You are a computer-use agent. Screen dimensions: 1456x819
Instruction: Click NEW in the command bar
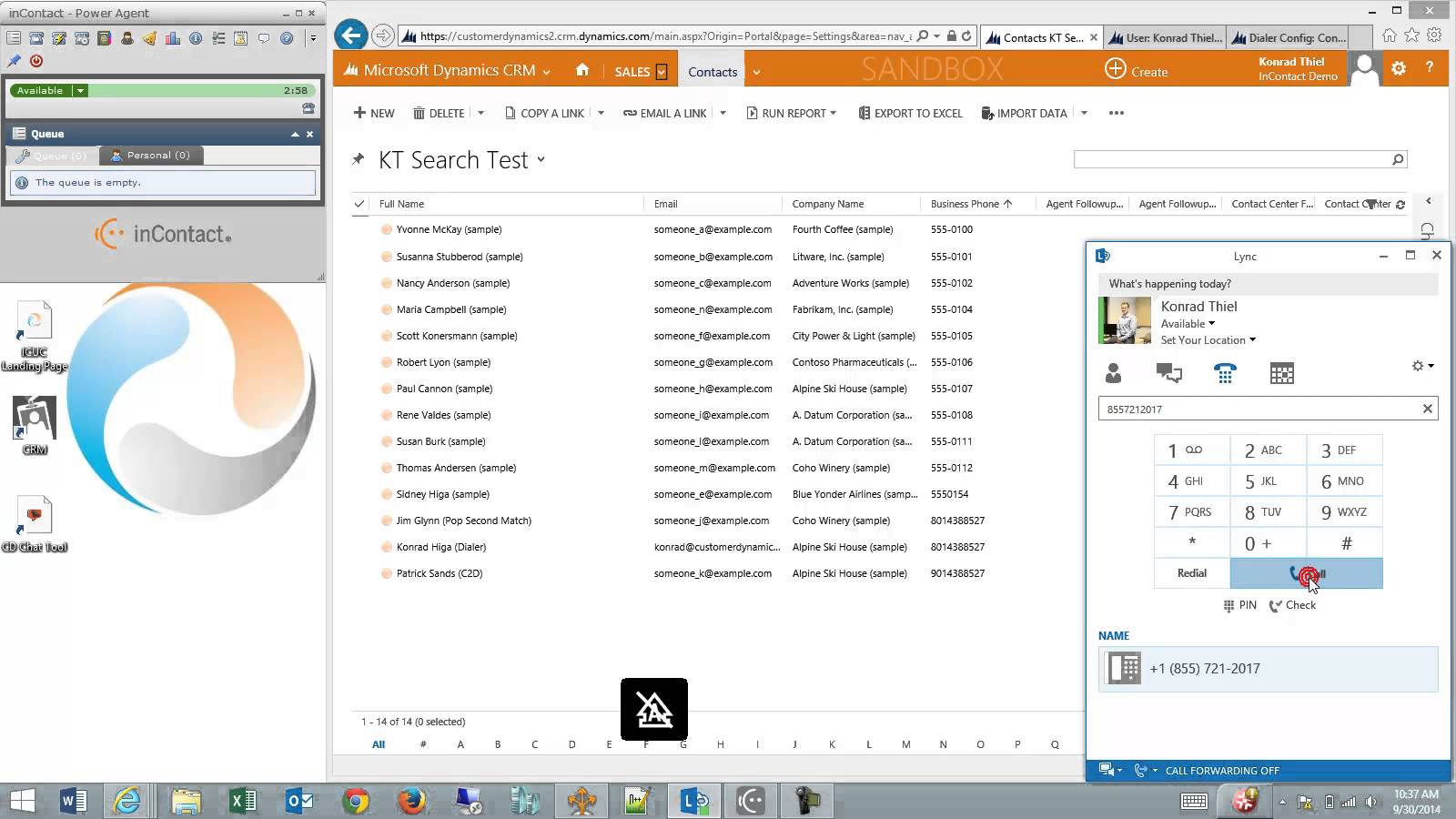[373, 113]
